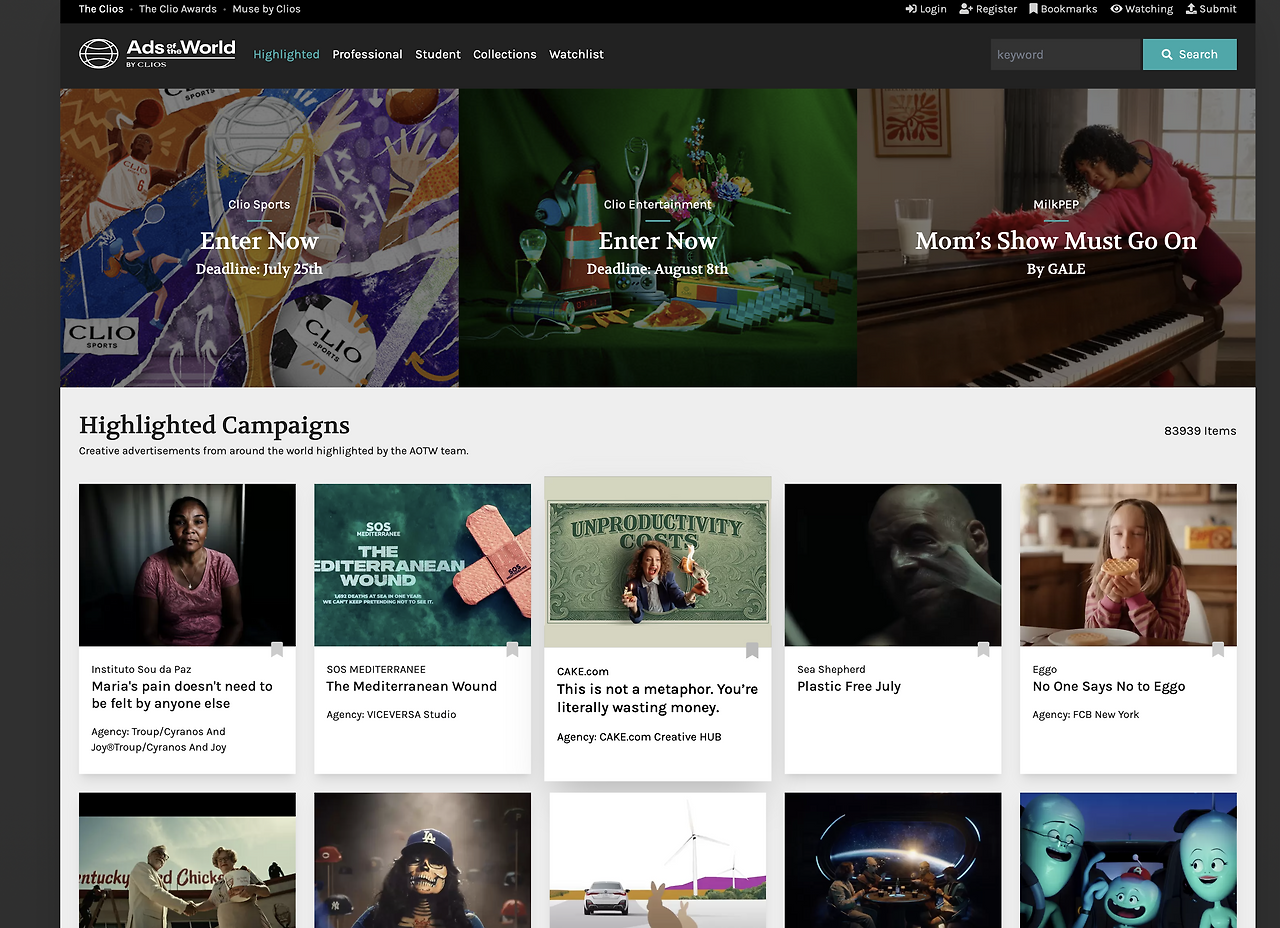Image resolution: width=1280 pixels, height=928 pixels.
Task: Open The Clio Awards link
Action: [178, 9]
